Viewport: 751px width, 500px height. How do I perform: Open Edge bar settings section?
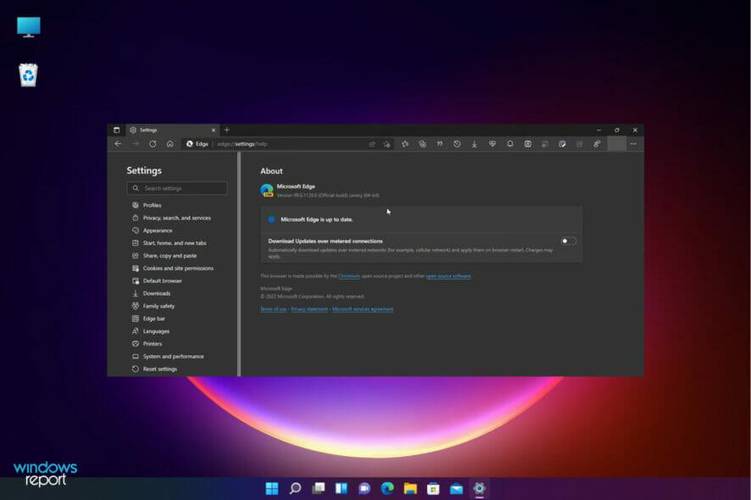pos(154,318)
